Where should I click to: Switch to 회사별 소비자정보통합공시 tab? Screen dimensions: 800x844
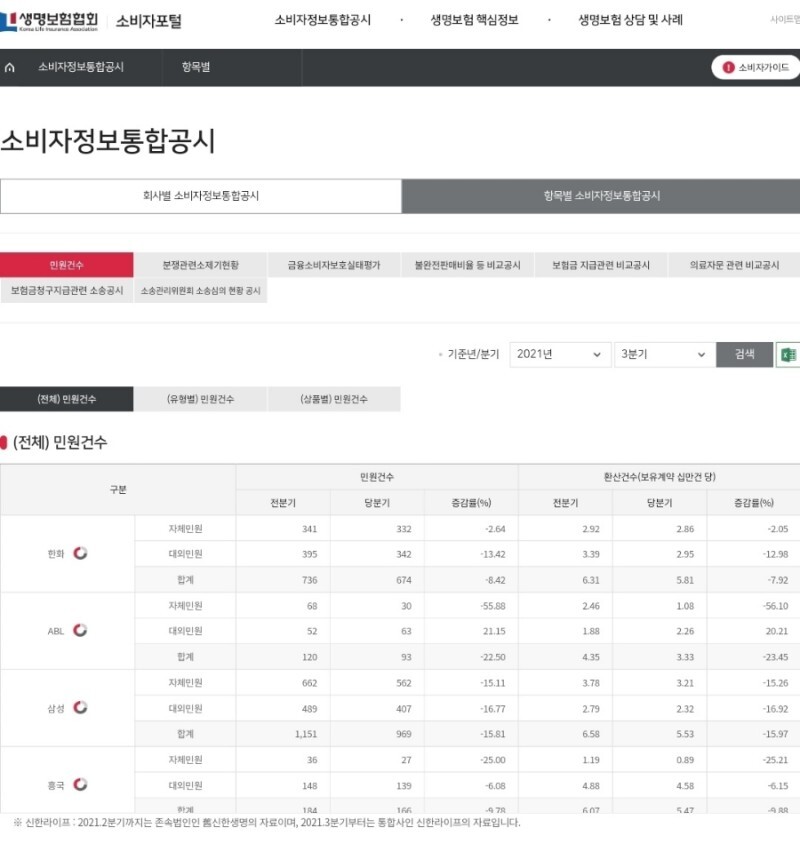(x=201, y=196)
